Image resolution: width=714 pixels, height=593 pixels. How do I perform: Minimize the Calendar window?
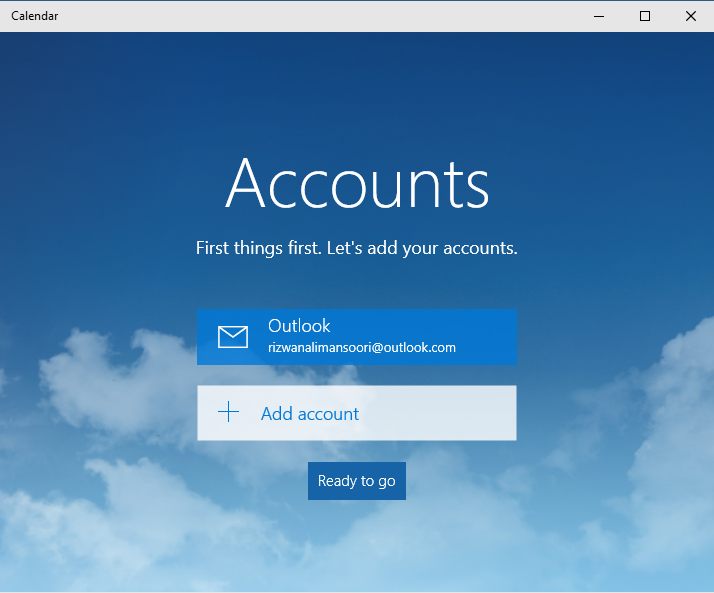click(x=599, y=16)
